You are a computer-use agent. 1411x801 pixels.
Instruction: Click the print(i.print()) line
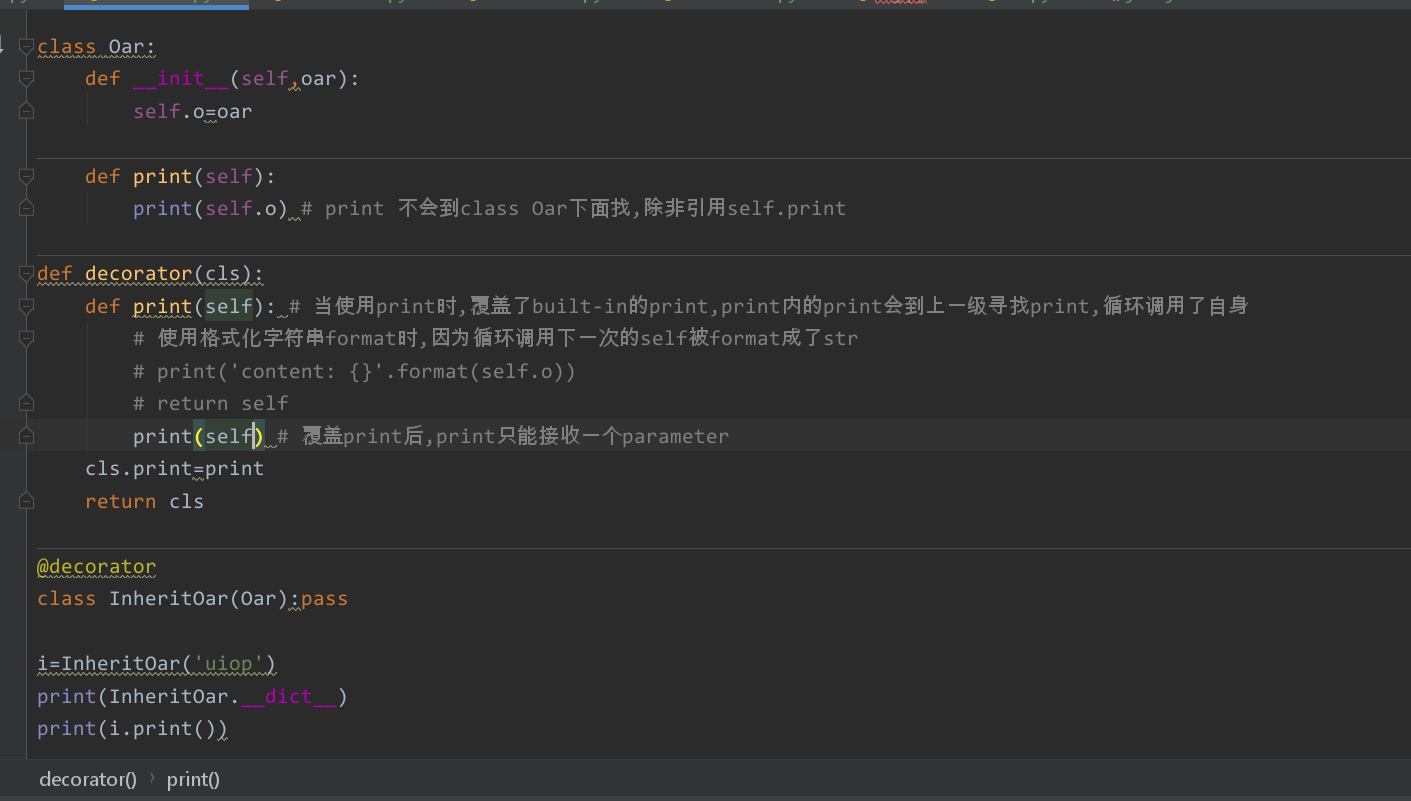132,729
